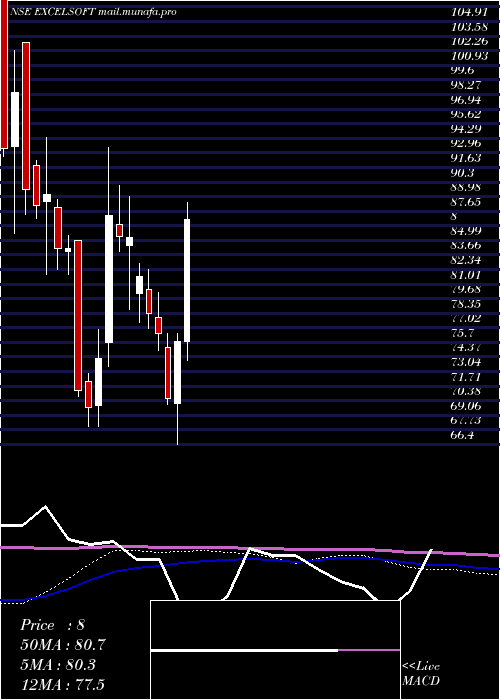Image resolution: width=500 pixels, height=700 pixels.
Task: Click the 90.3 price axis label
Action: click(462, 173)
